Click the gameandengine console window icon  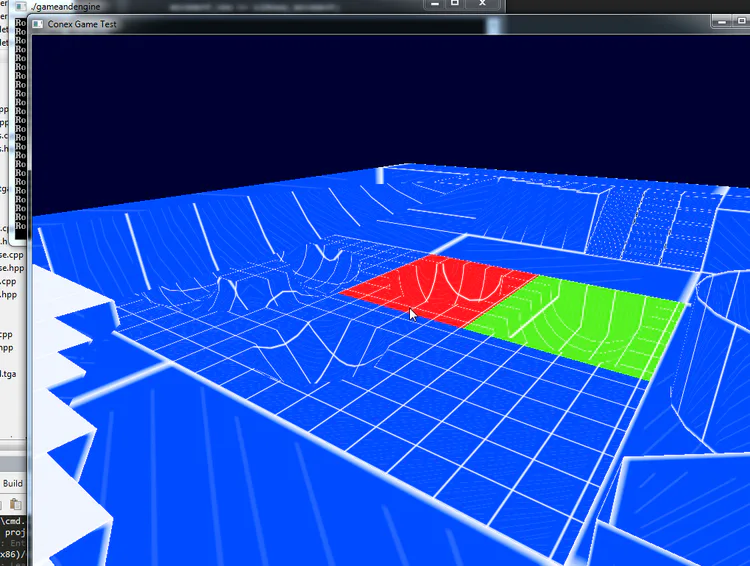coord(21,7)
